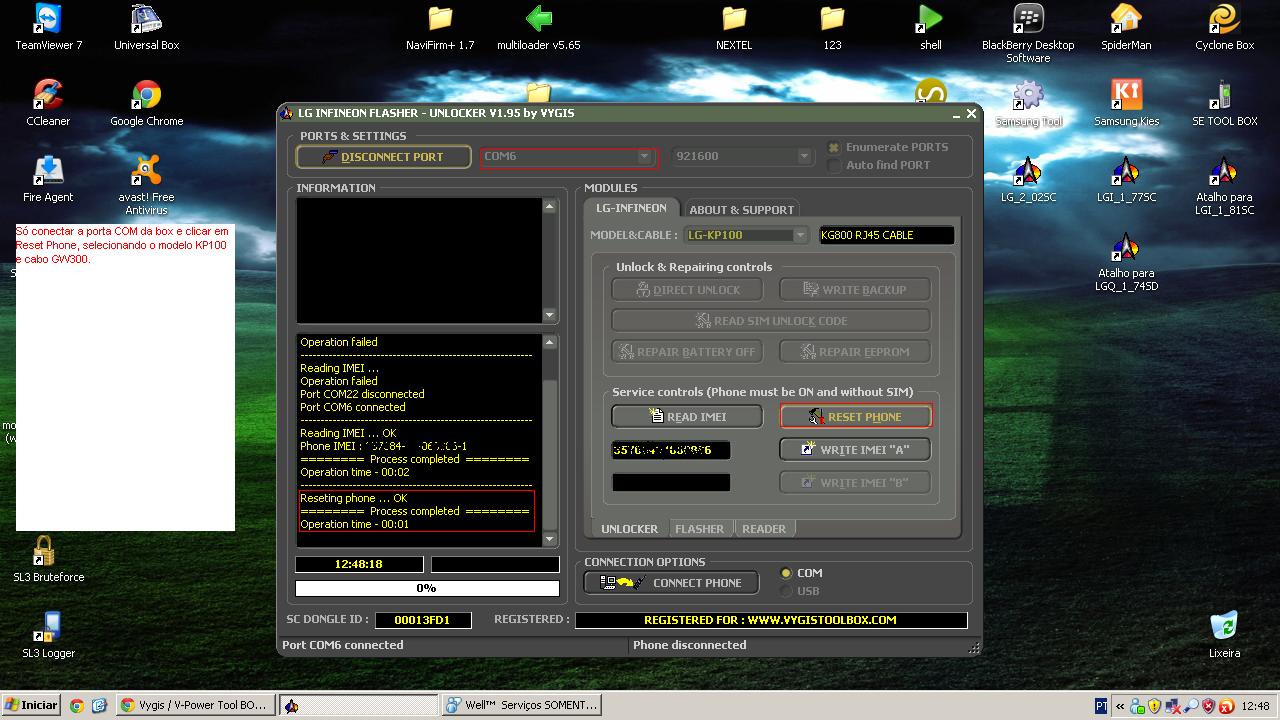Select the COM connection radio button
The image size is (1280, 720).
786,573
